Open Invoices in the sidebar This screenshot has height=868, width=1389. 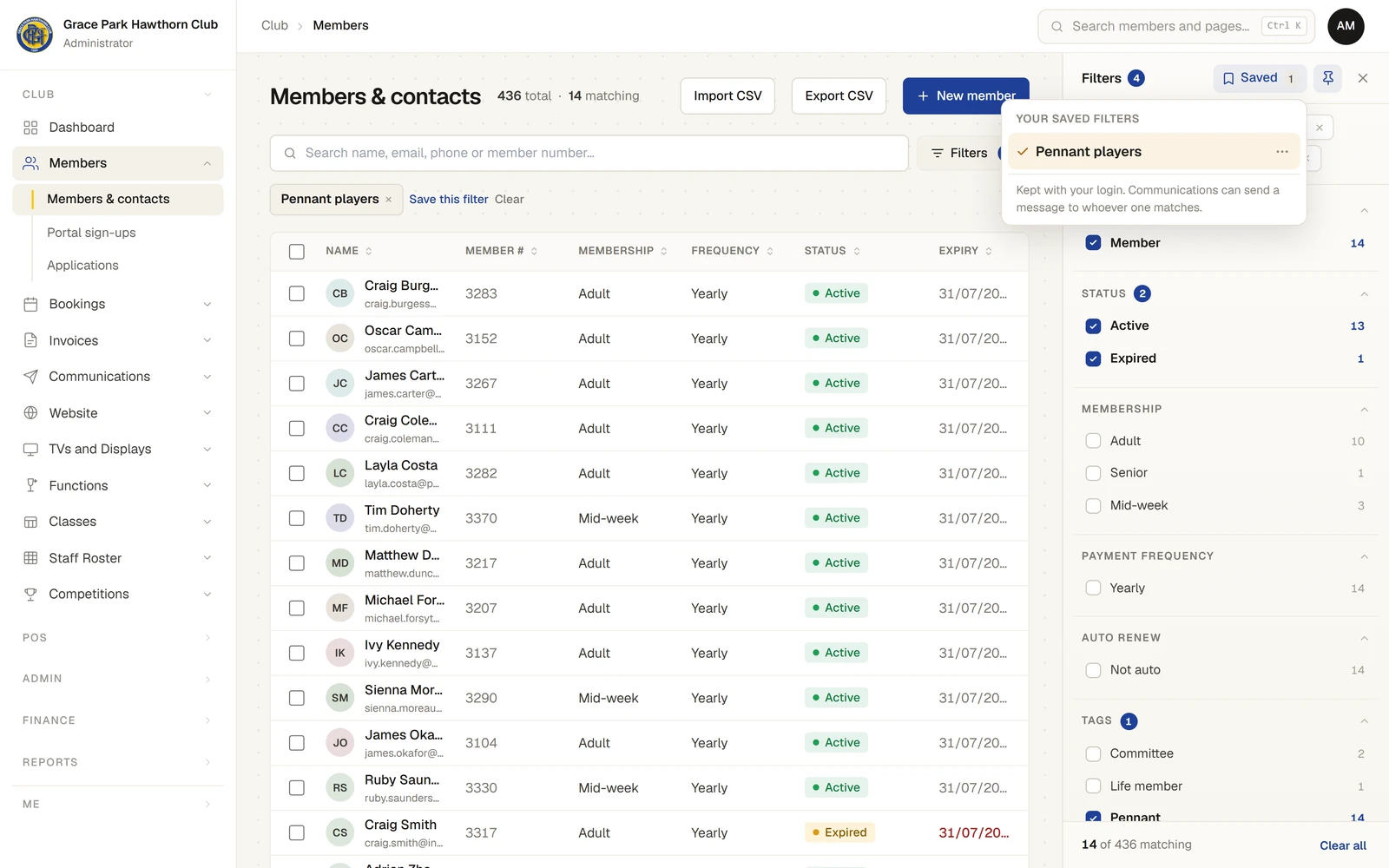117,340
